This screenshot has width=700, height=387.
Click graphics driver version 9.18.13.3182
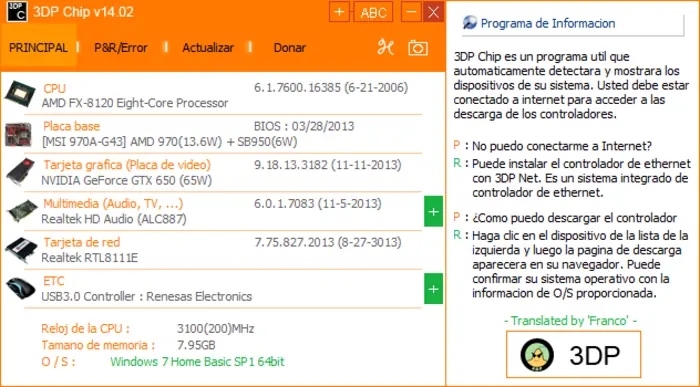pos(328,165)
